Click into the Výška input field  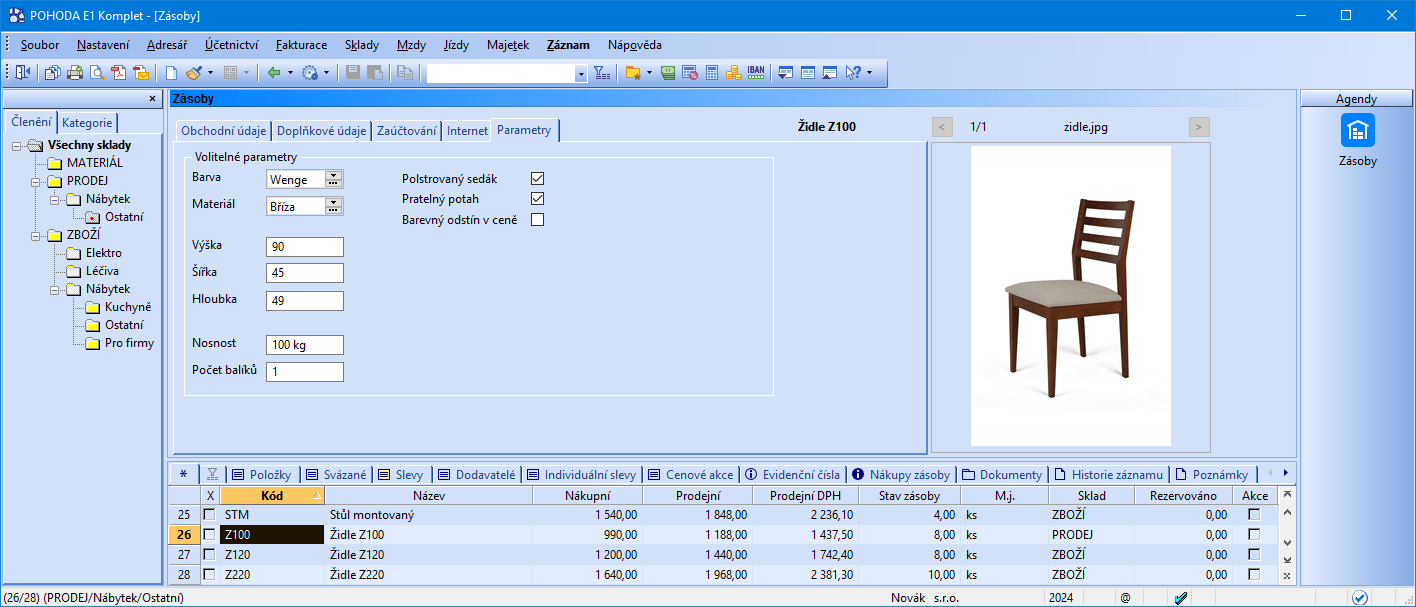305,247
